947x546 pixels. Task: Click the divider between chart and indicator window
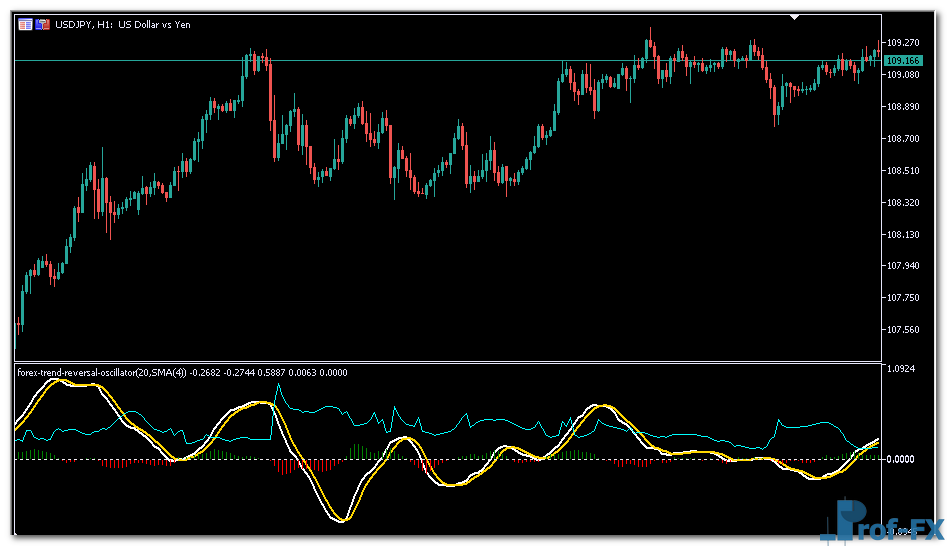pos(448,362)
